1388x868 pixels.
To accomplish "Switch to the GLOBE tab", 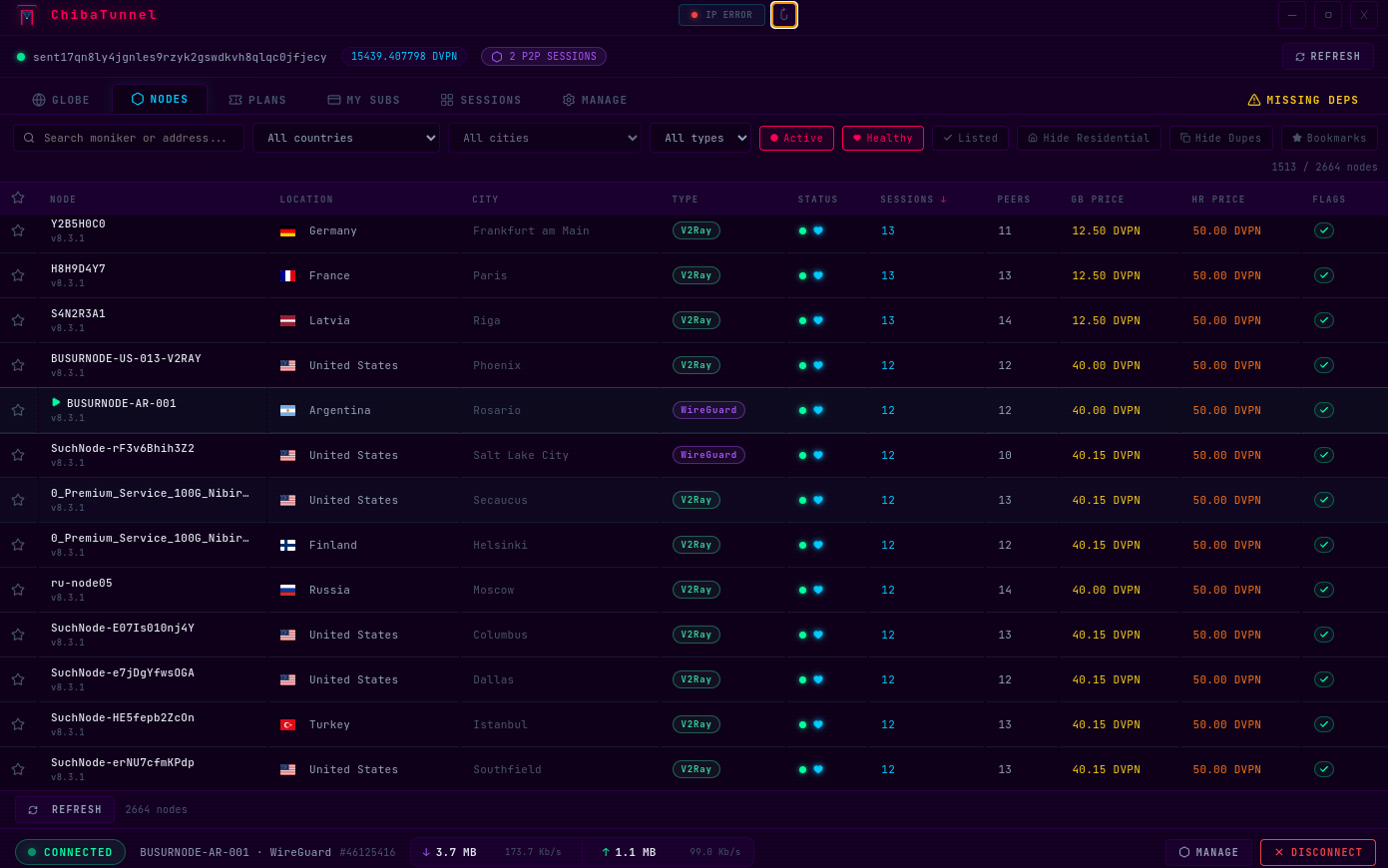I will click(61, 100).
